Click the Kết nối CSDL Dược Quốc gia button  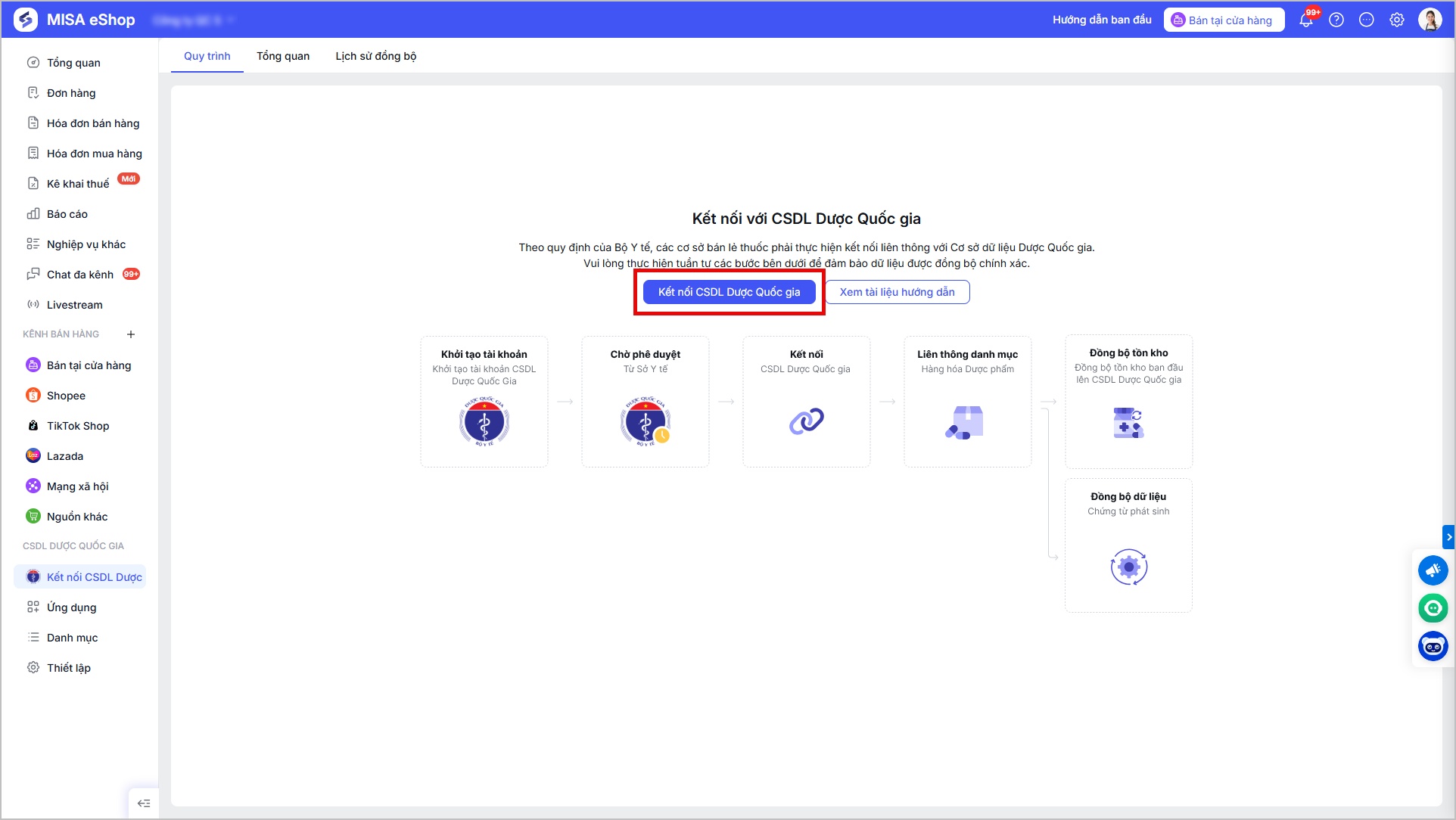(729, 292)
